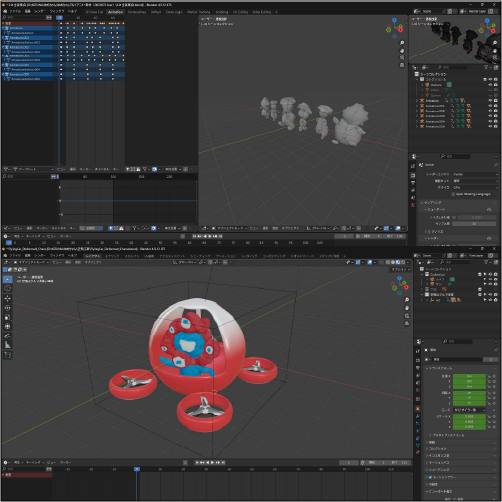Select the Measure tool in lower viewport toolbar
Screen dimensions: 502x502
(x=8, y=345)
